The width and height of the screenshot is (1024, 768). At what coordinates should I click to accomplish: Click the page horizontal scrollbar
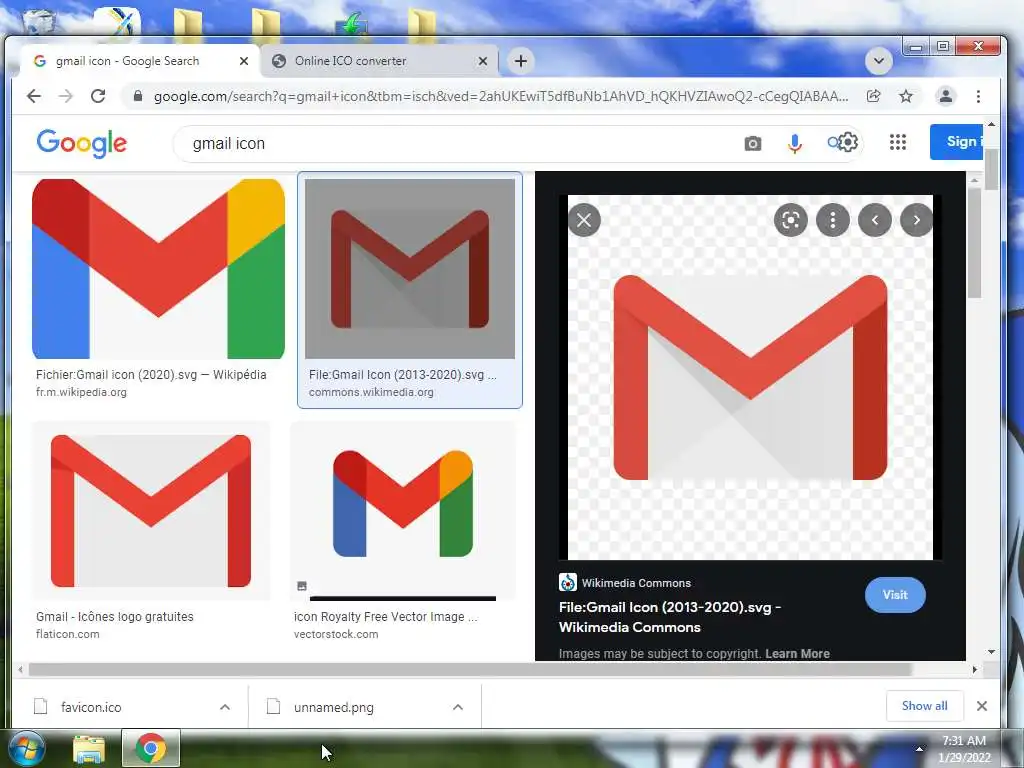point(470,669)
